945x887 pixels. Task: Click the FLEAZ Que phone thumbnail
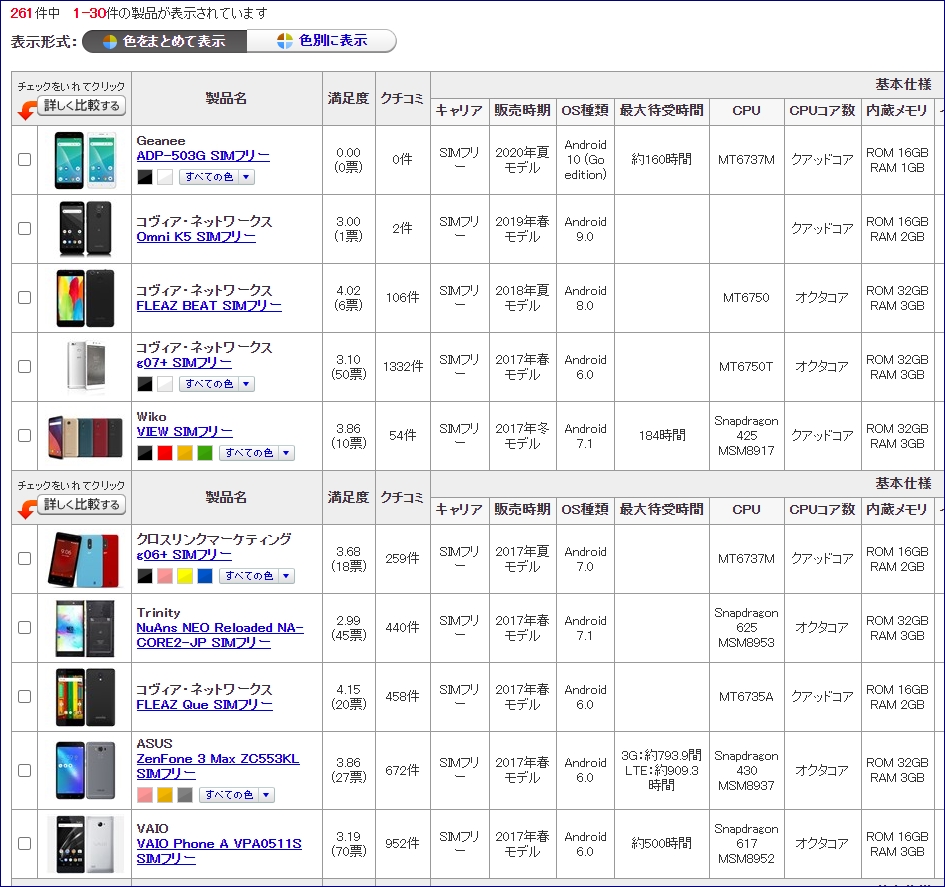point(85,697)
